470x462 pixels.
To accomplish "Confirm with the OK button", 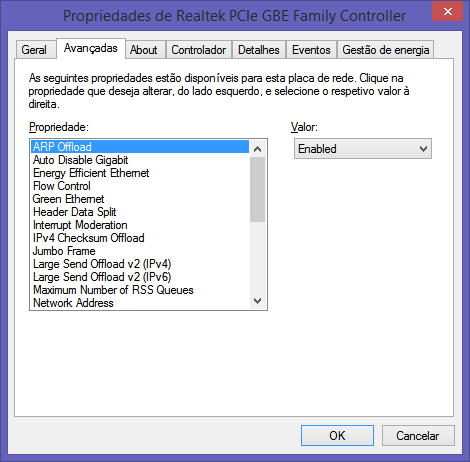I will [x=337, y=435].
